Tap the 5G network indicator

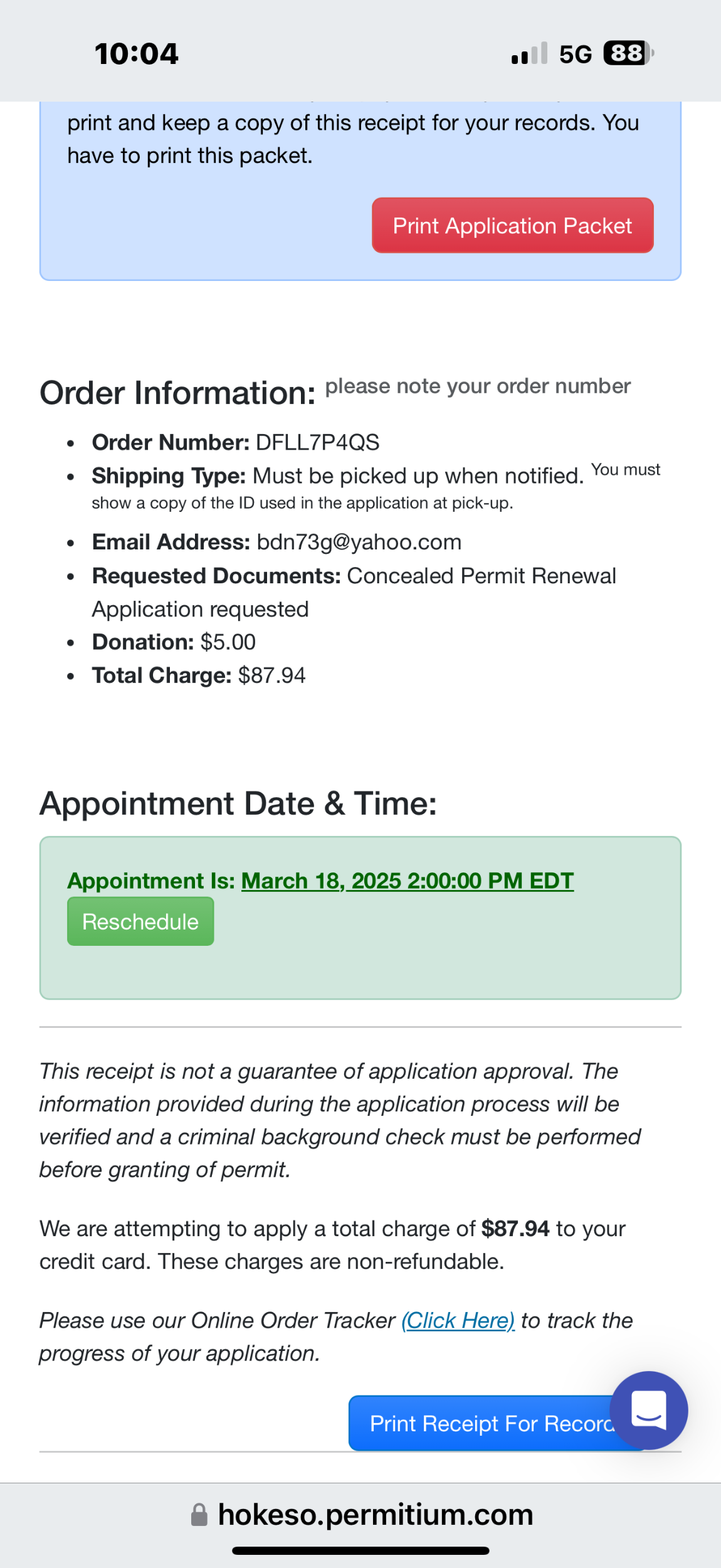point(575,55)
